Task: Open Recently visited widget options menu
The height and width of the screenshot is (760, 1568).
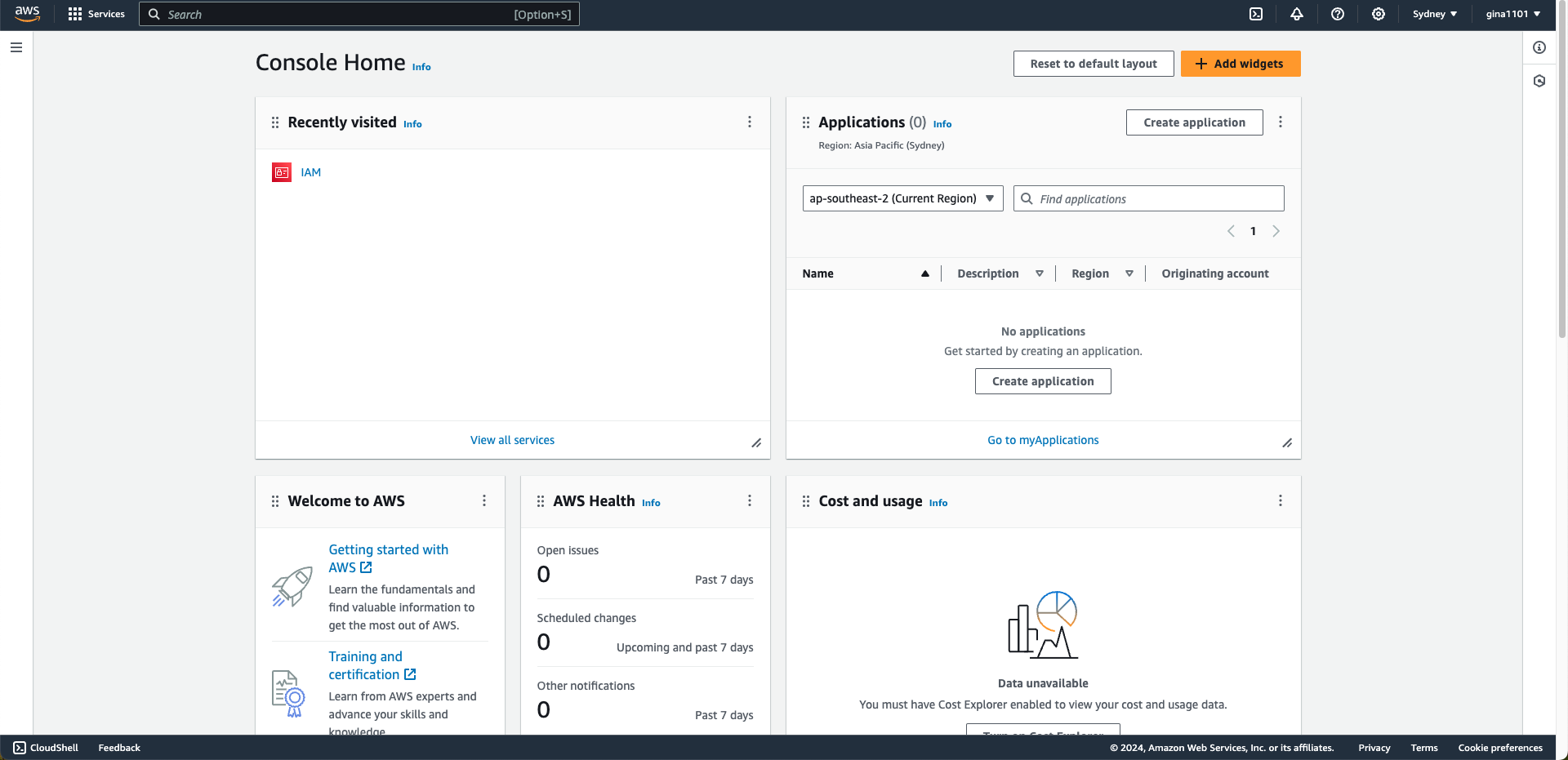Action: tap(750, 122)
